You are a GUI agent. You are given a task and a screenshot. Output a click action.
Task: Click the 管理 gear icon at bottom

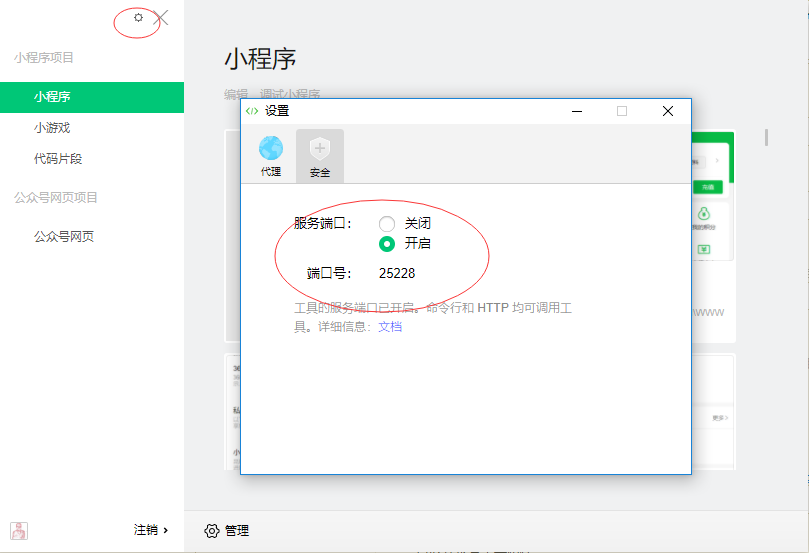[211, 530]
